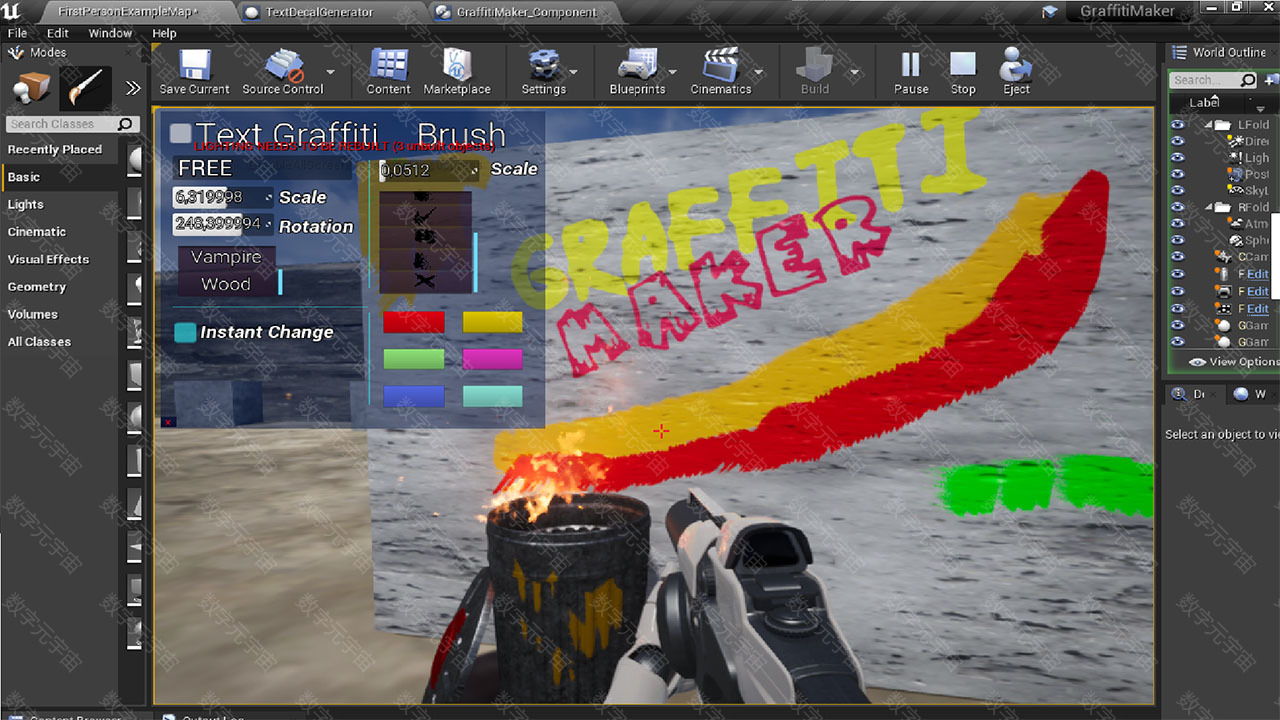Select the Paint mode brush icon
Viewport: 1280px width, 720px height.
[x=85, y=89]
